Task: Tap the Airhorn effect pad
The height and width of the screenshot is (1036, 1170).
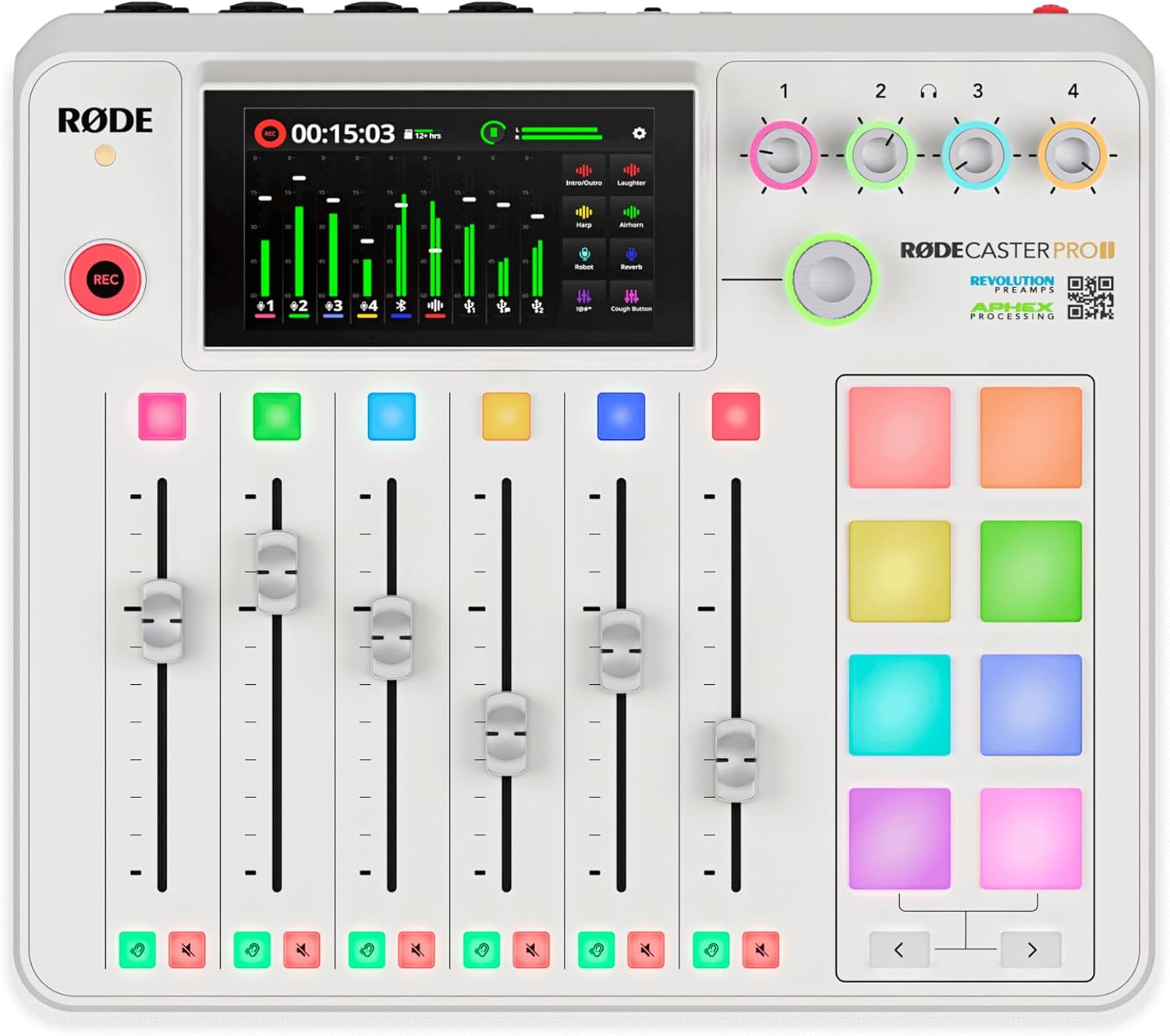Action: click(632, 216)
